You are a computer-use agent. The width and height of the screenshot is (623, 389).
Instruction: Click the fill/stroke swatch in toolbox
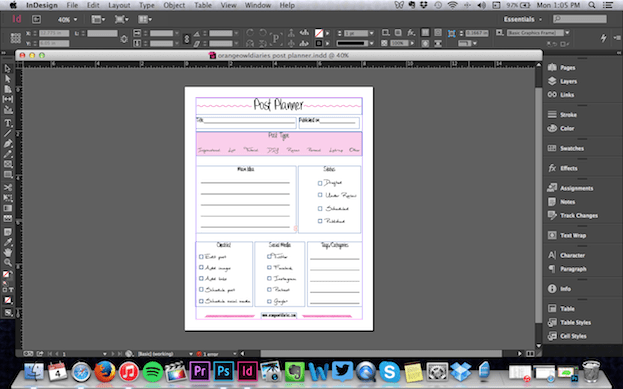6,274
